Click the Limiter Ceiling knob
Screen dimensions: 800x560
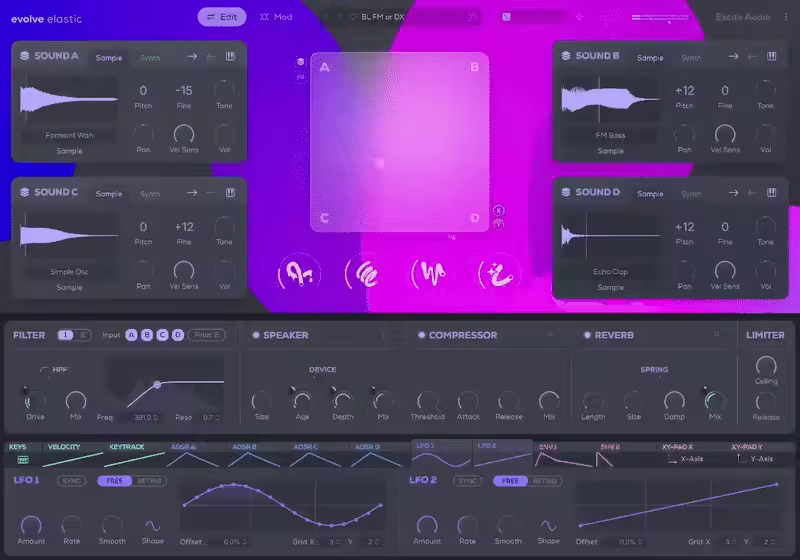766,365
